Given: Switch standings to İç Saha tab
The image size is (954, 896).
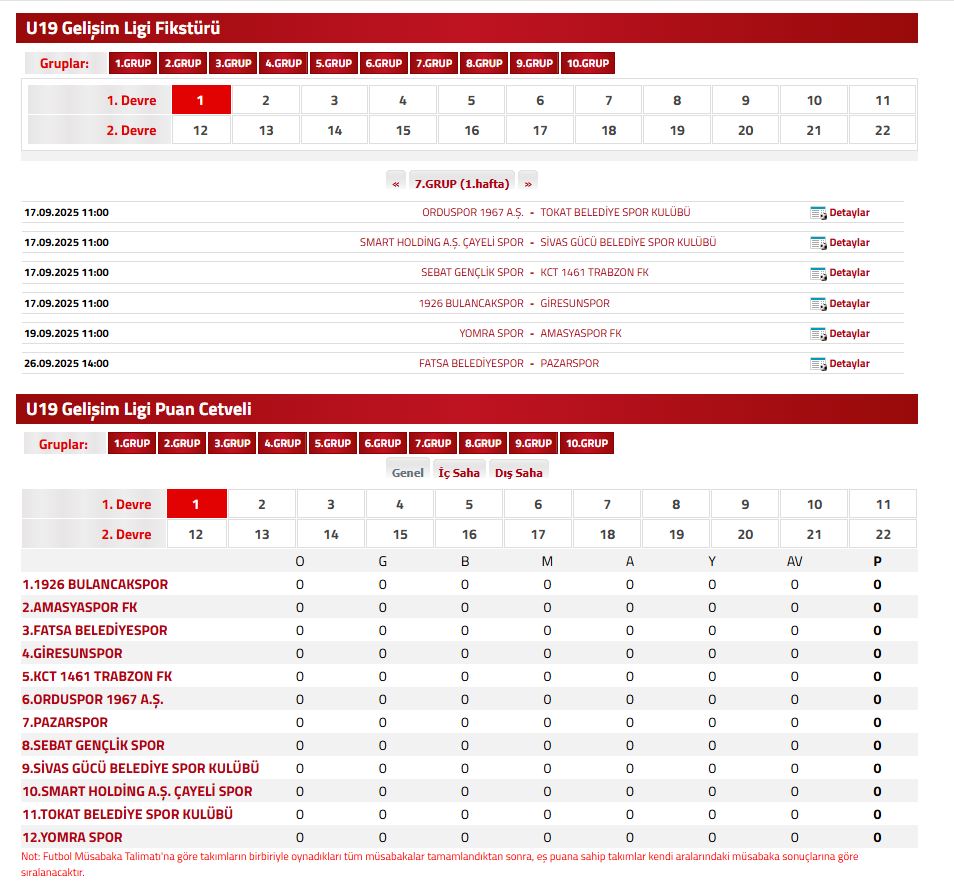Looking at the screenshot, I should 459,473.
